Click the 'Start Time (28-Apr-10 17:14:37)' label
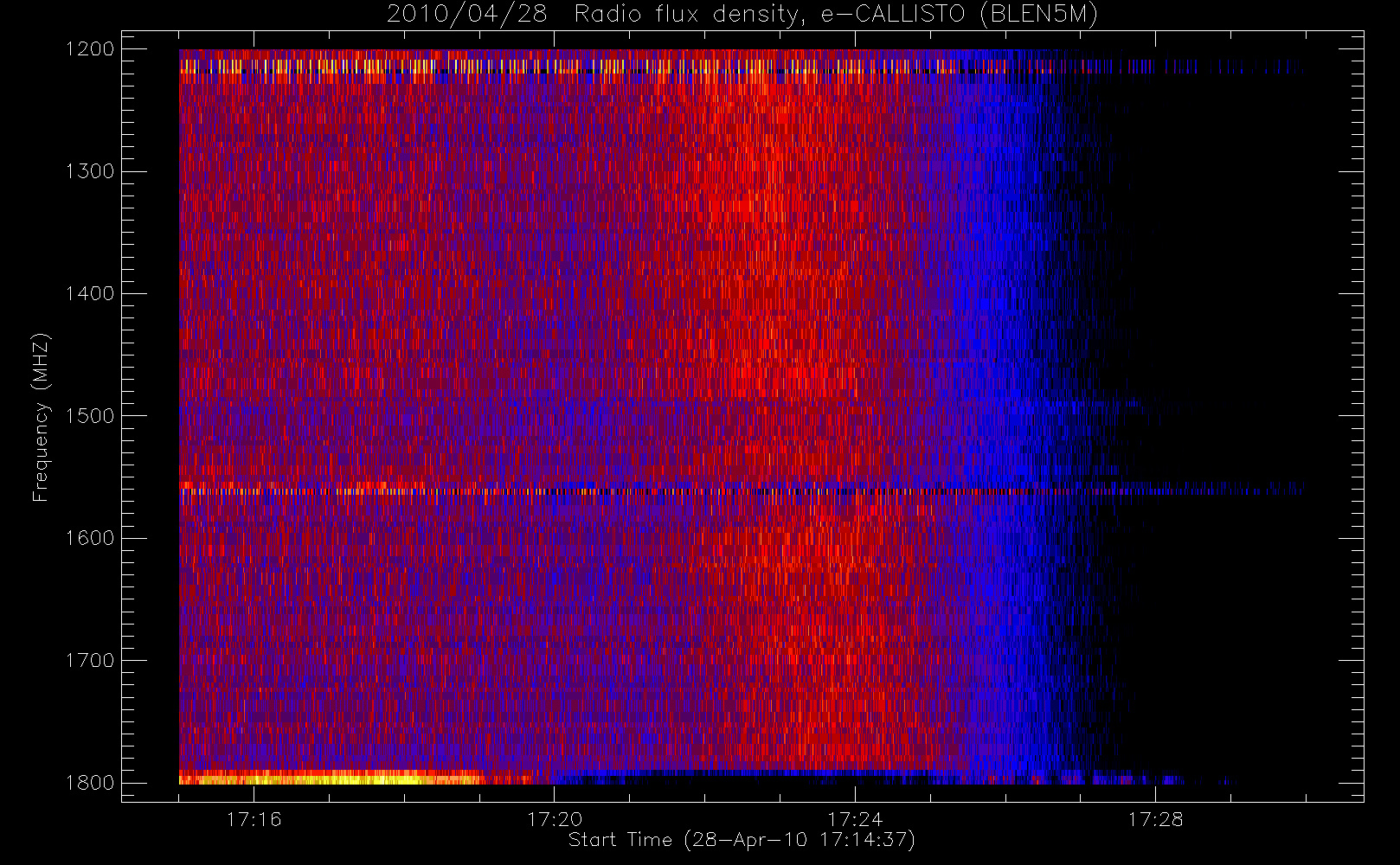The width and height of the screenshot is (1400, 865). coord(742,840)
